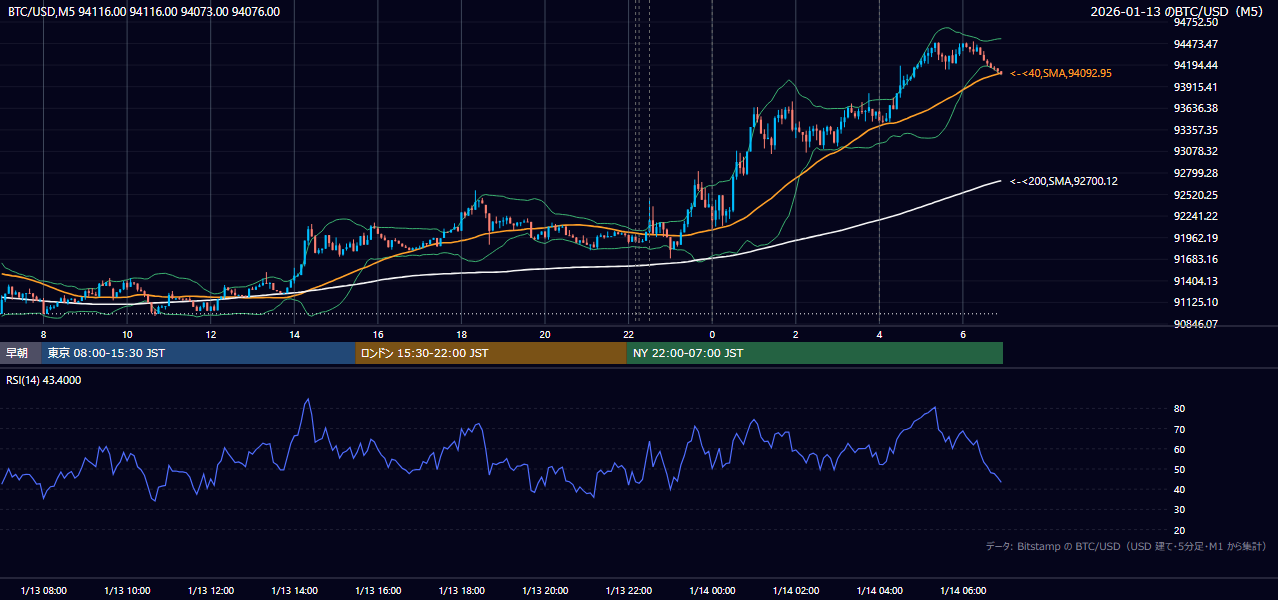This screenshot has width=1278, height=600.
Task: Click price axis label 94752.50
Action: point(1195,22)
